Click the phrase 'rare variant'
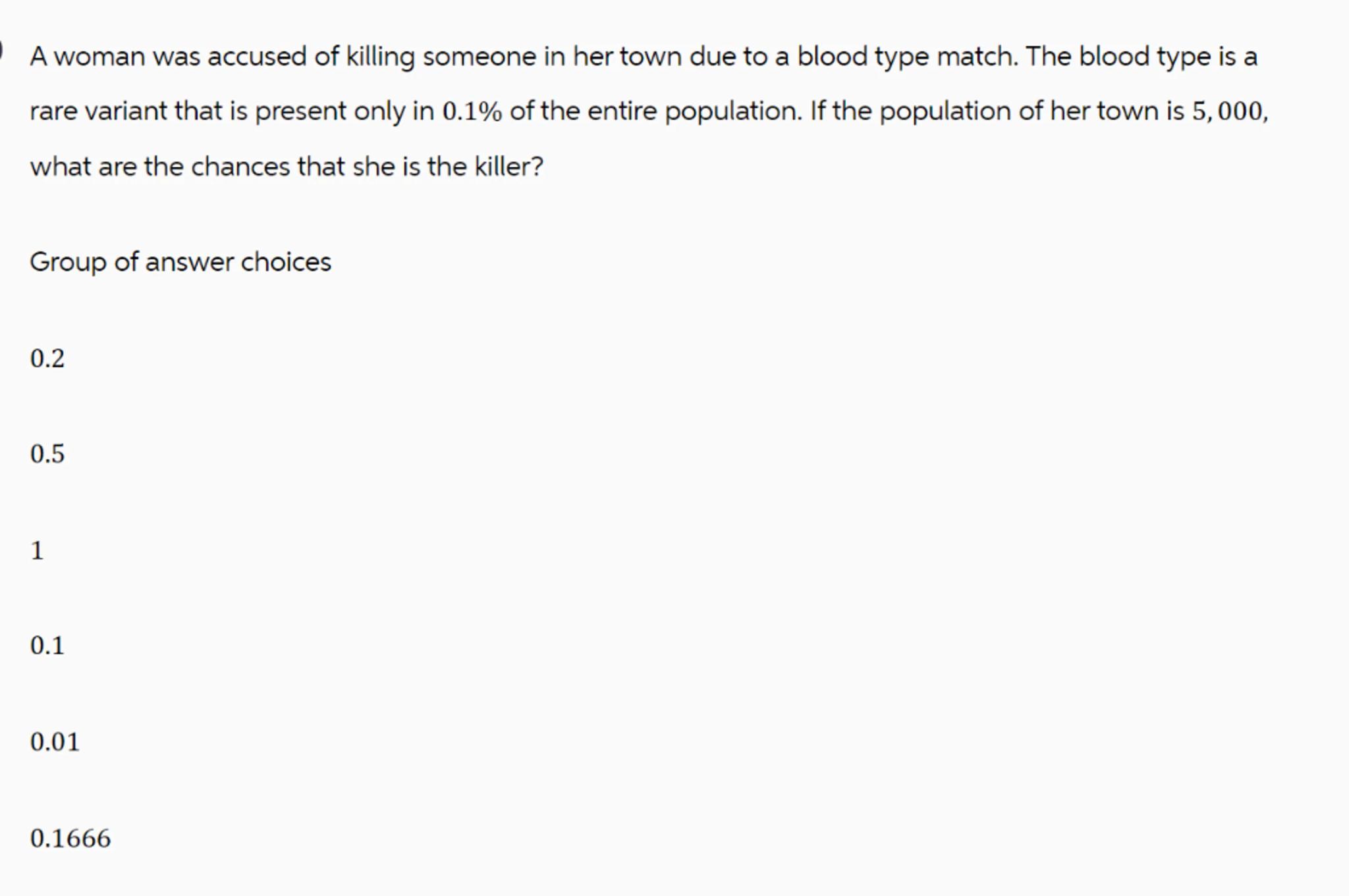The height and width of the screenshot is (896, 1349). [x=98, y=111]
